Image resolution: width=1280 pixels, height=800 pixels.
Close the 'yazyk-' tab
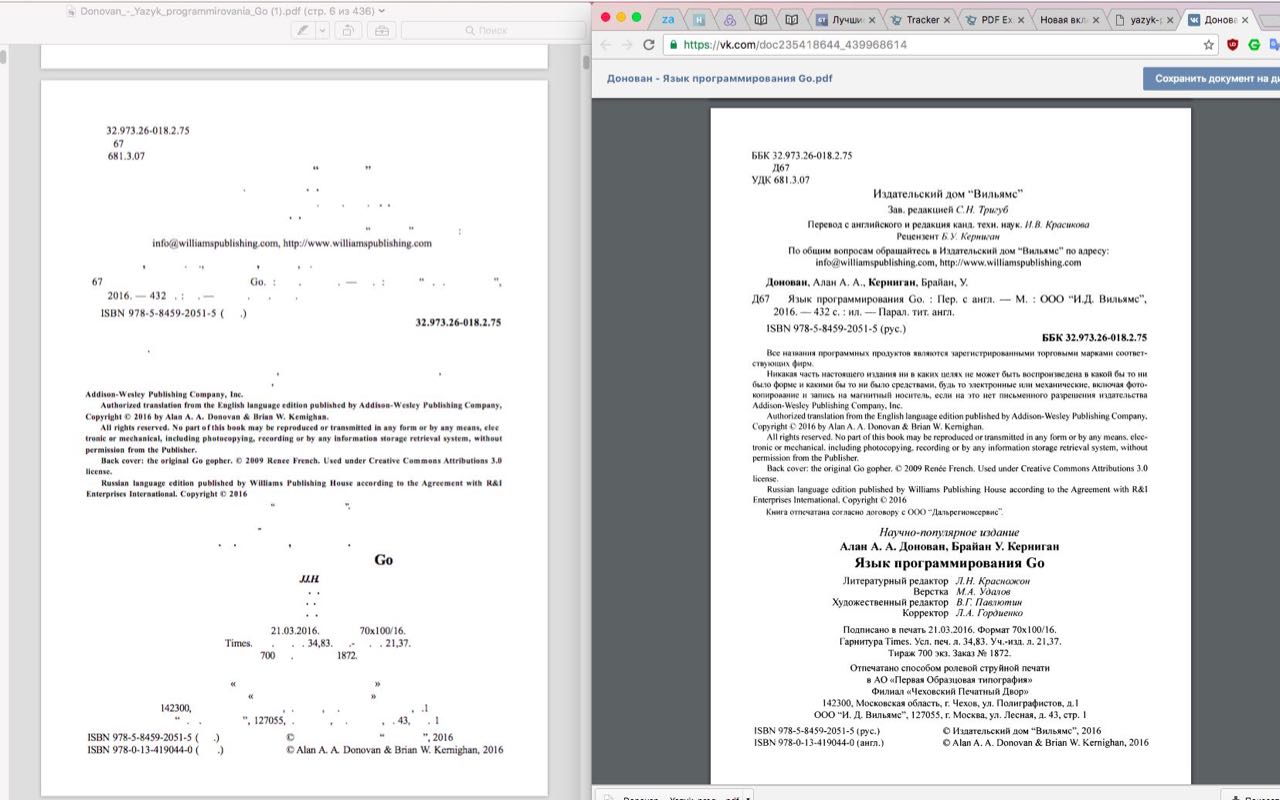point(1171,20)
